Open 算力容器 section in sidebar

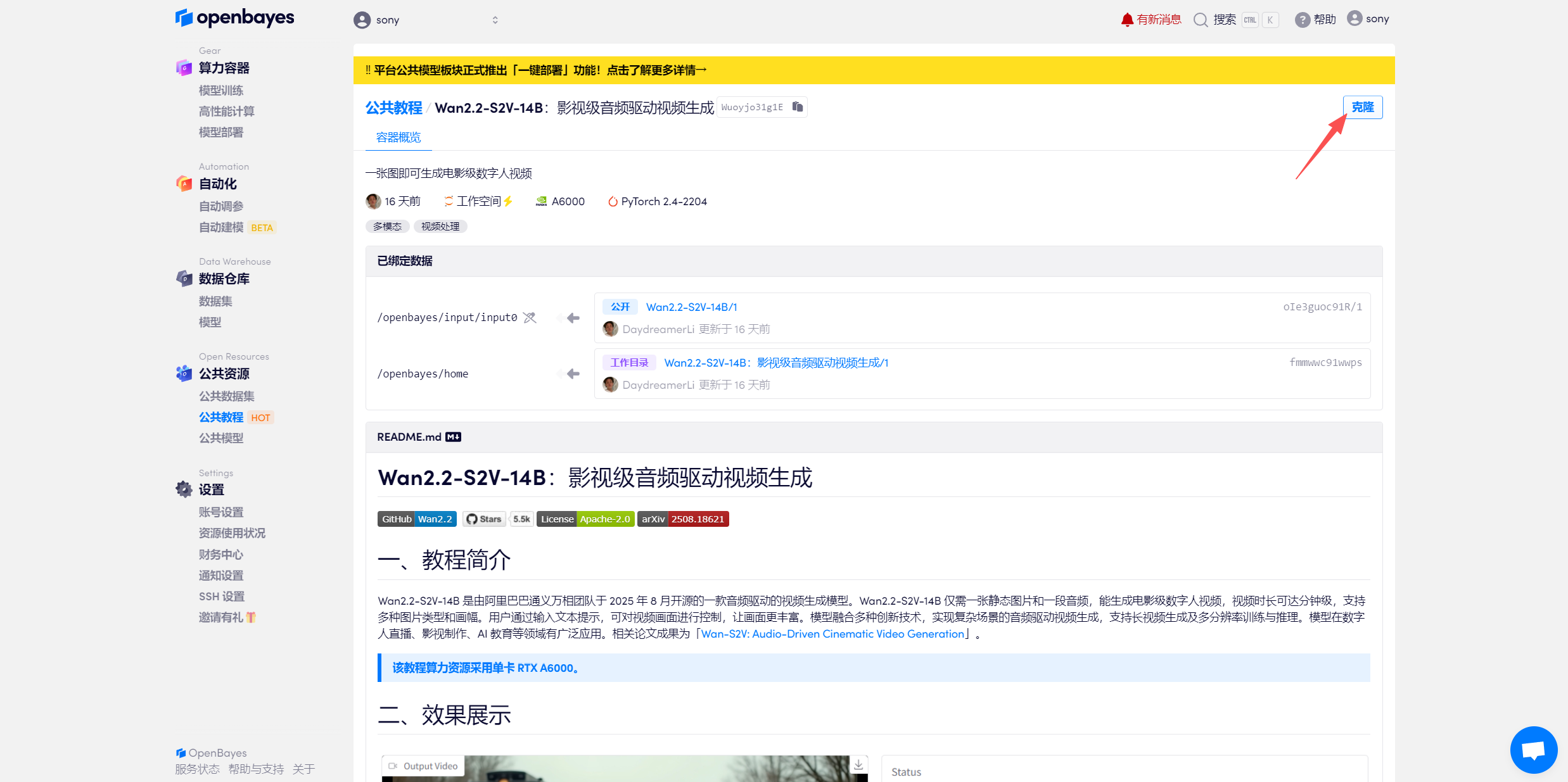[x=224, y=68]
